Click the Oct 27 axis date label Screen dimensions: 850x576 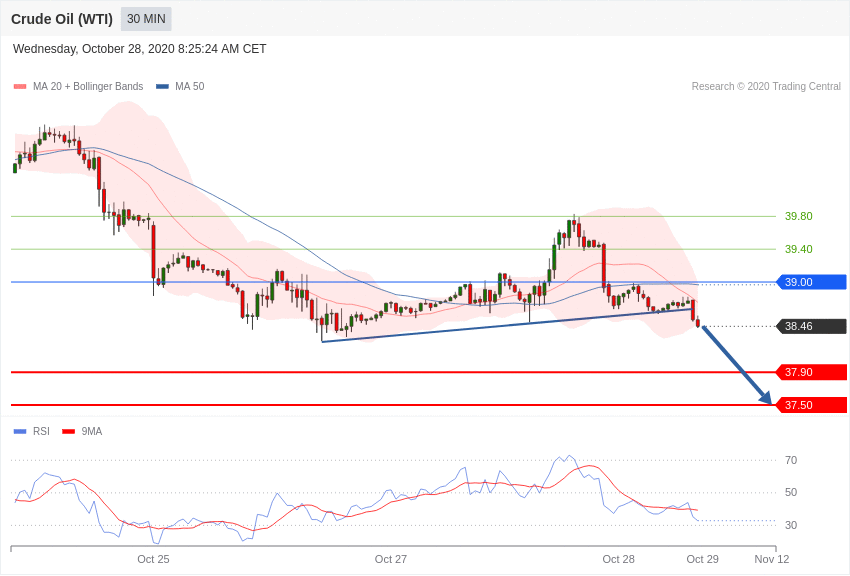(x=391, y=559)
